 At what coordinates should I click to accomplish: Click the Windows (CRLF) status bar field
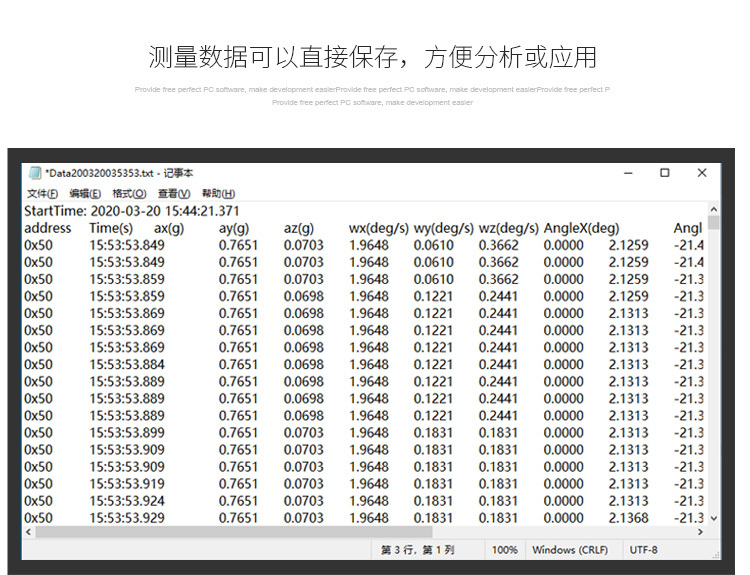(570, 550)
